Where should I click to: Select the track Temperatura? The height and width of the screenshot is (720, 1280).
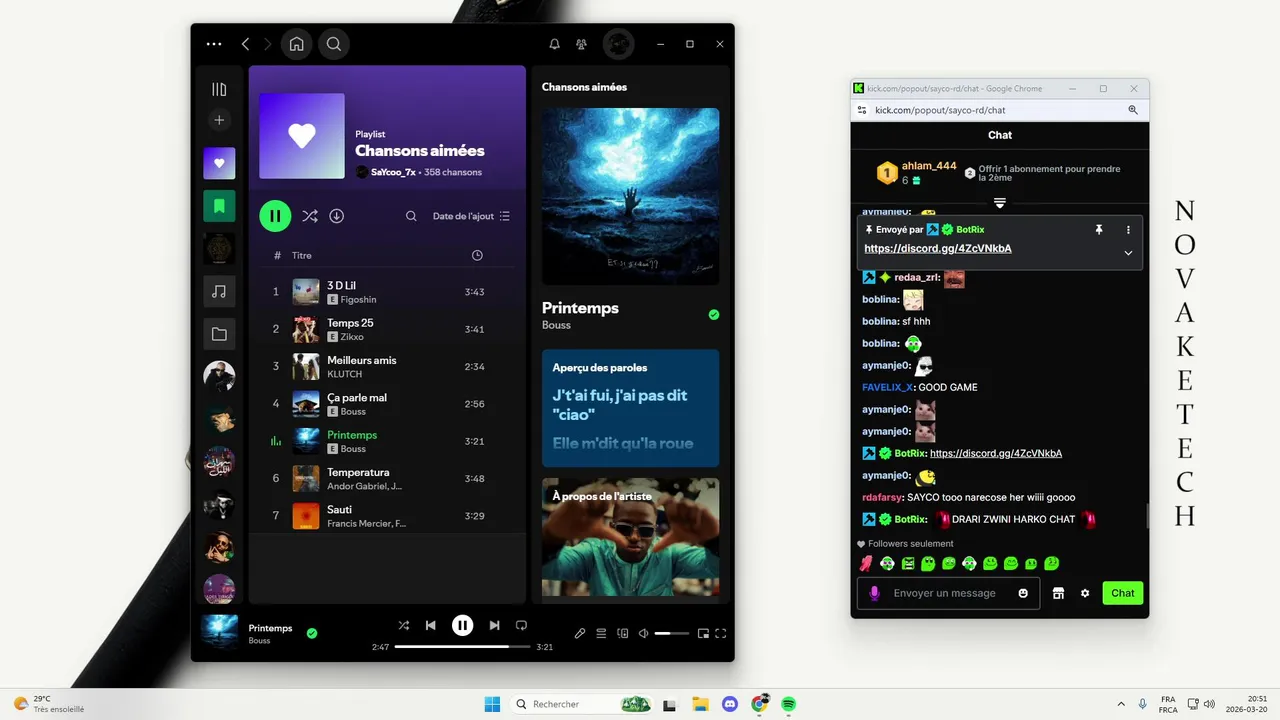coord(388,478)
